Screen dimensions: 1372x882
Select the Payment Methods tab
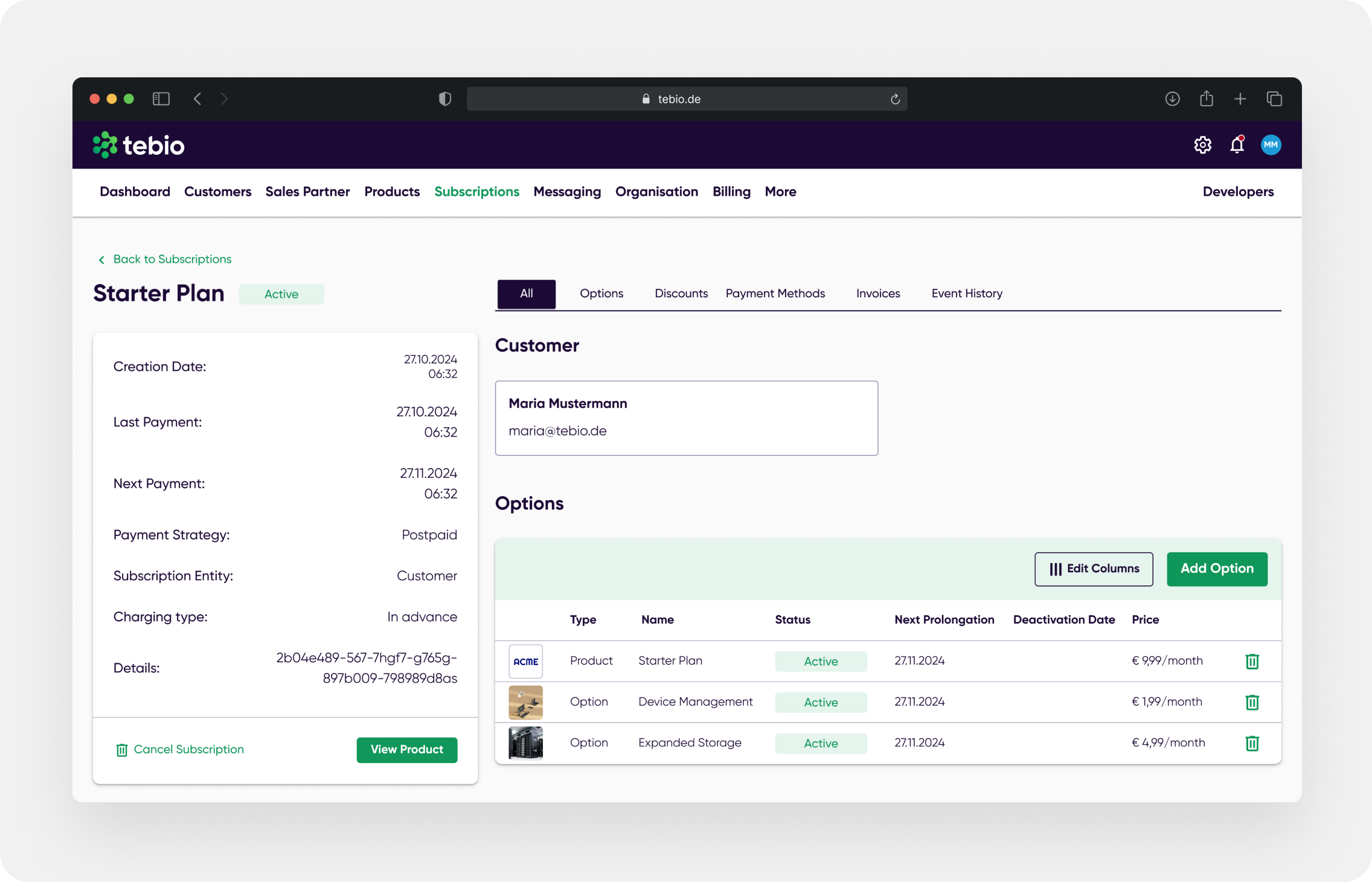[x=775, y=293]
